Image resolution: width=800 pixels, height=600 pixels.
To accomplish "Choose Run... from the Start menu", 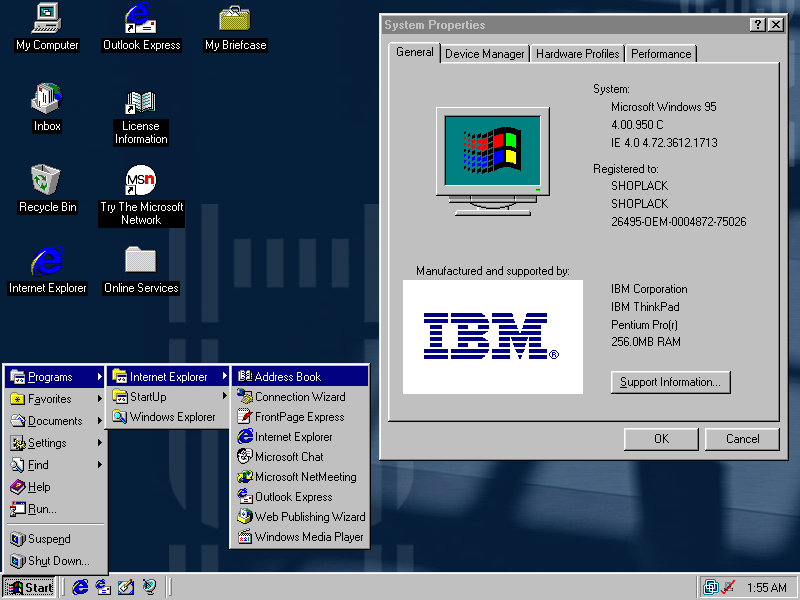I will pos(56,509).
